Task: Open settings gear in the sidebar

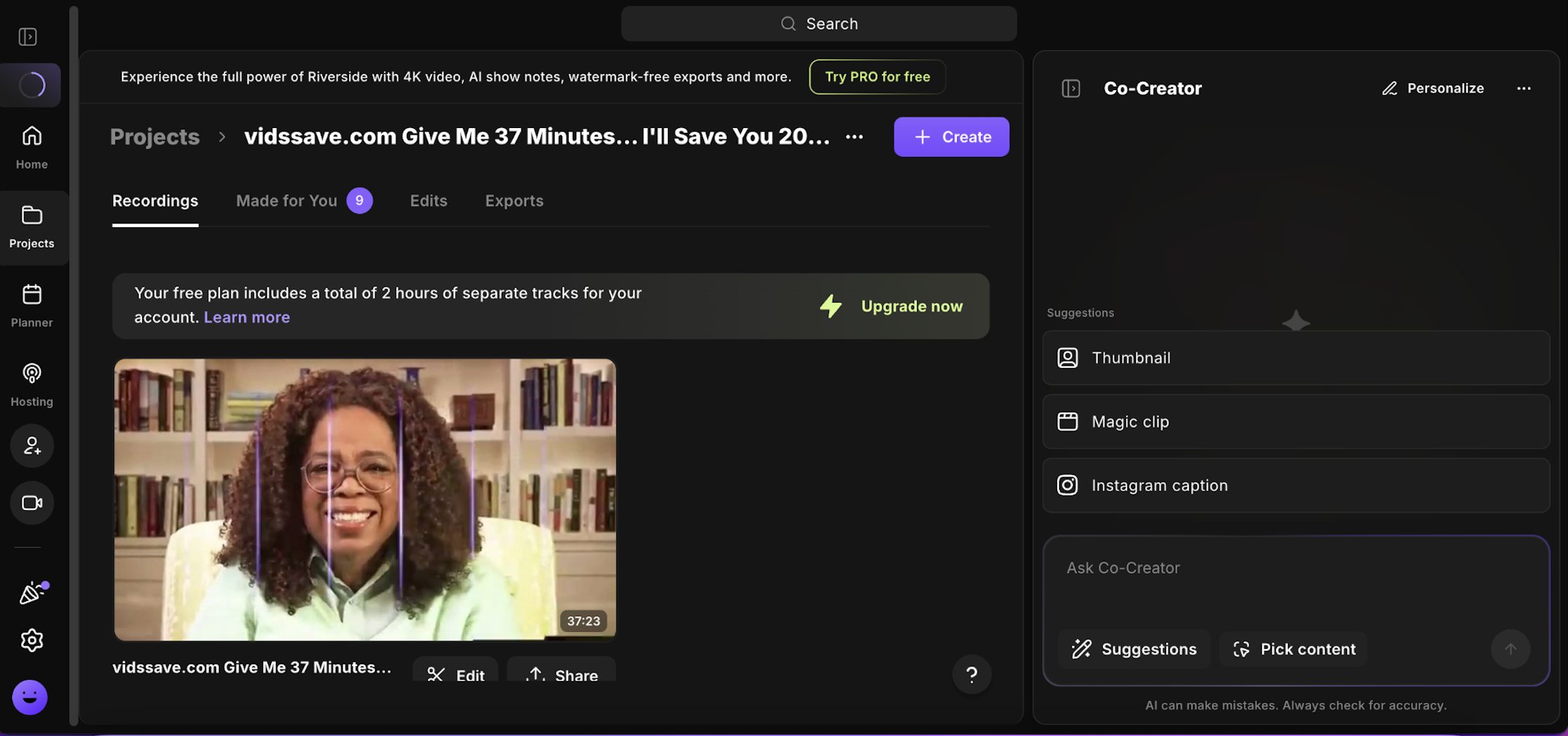Action: (32, 640)
